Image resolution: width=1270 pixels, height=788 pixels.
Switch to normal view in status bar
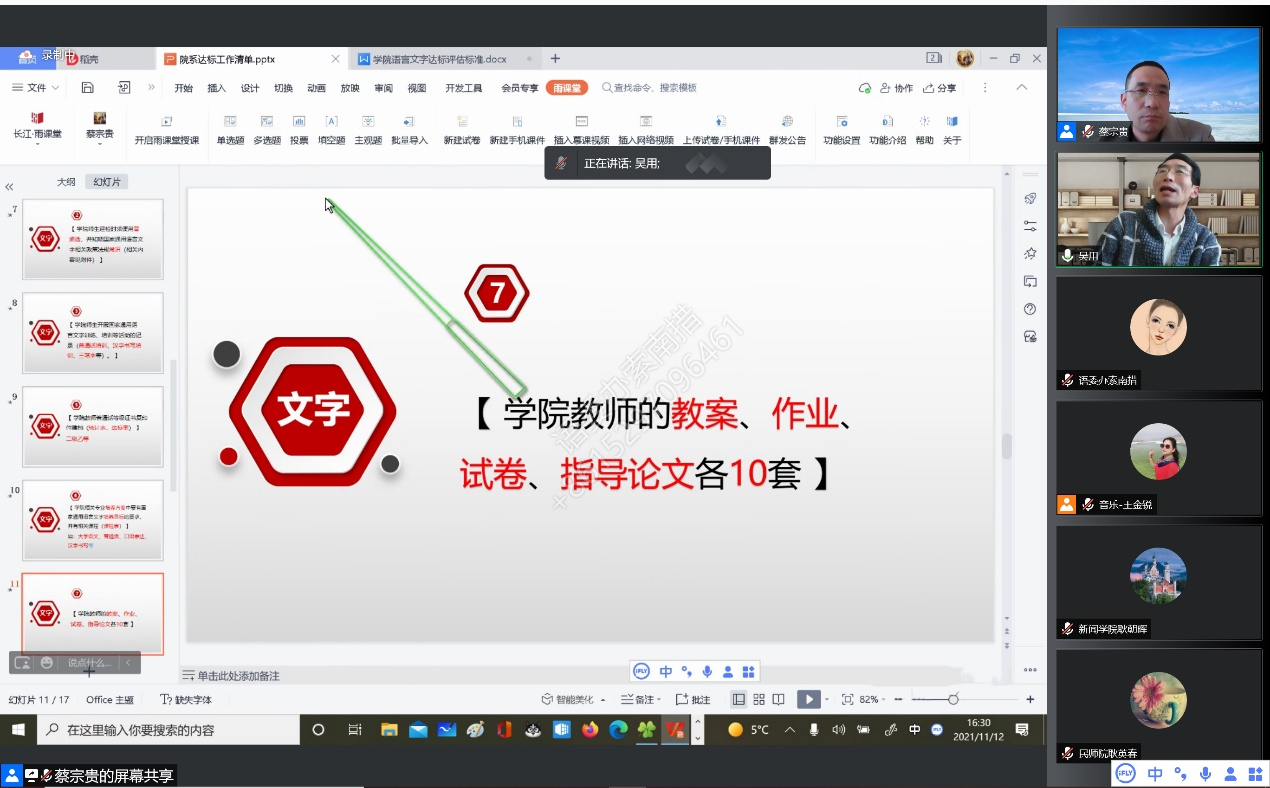coord(739,700)
